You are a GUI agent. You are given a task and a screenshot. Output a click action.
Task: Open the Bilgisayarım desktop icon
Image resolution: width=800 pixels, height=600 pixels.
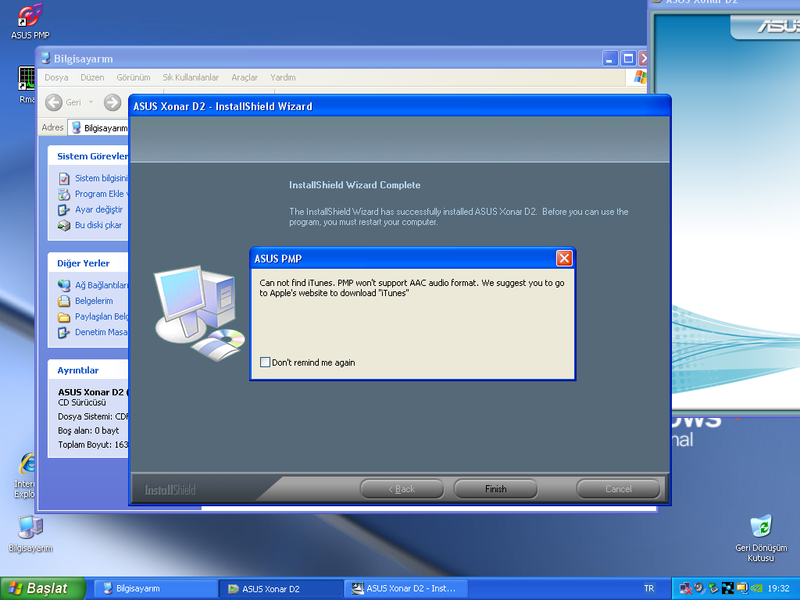(x=30, y=534)
